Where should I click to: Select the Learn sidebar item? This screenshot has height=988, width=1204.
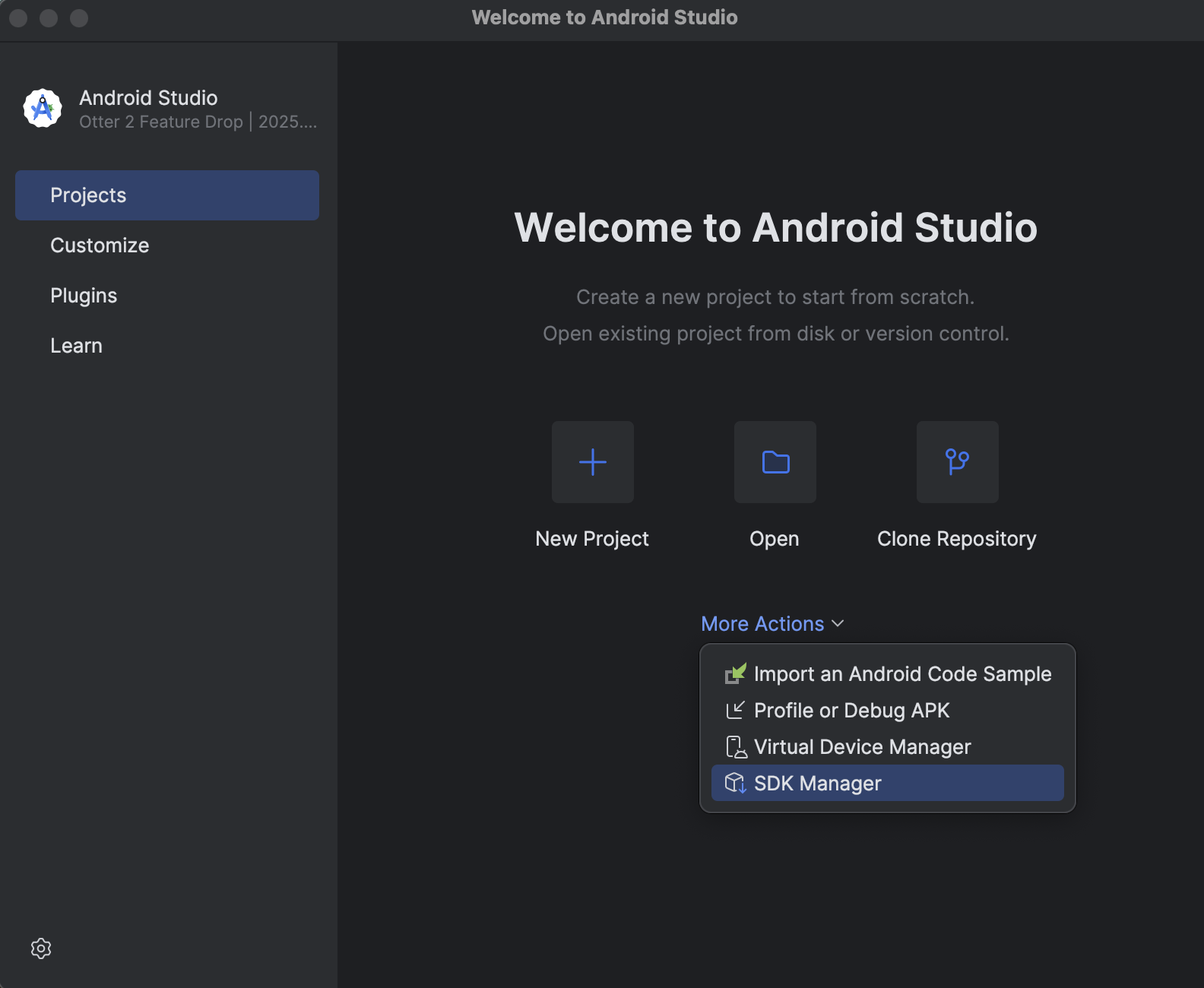tap(76, 346)
